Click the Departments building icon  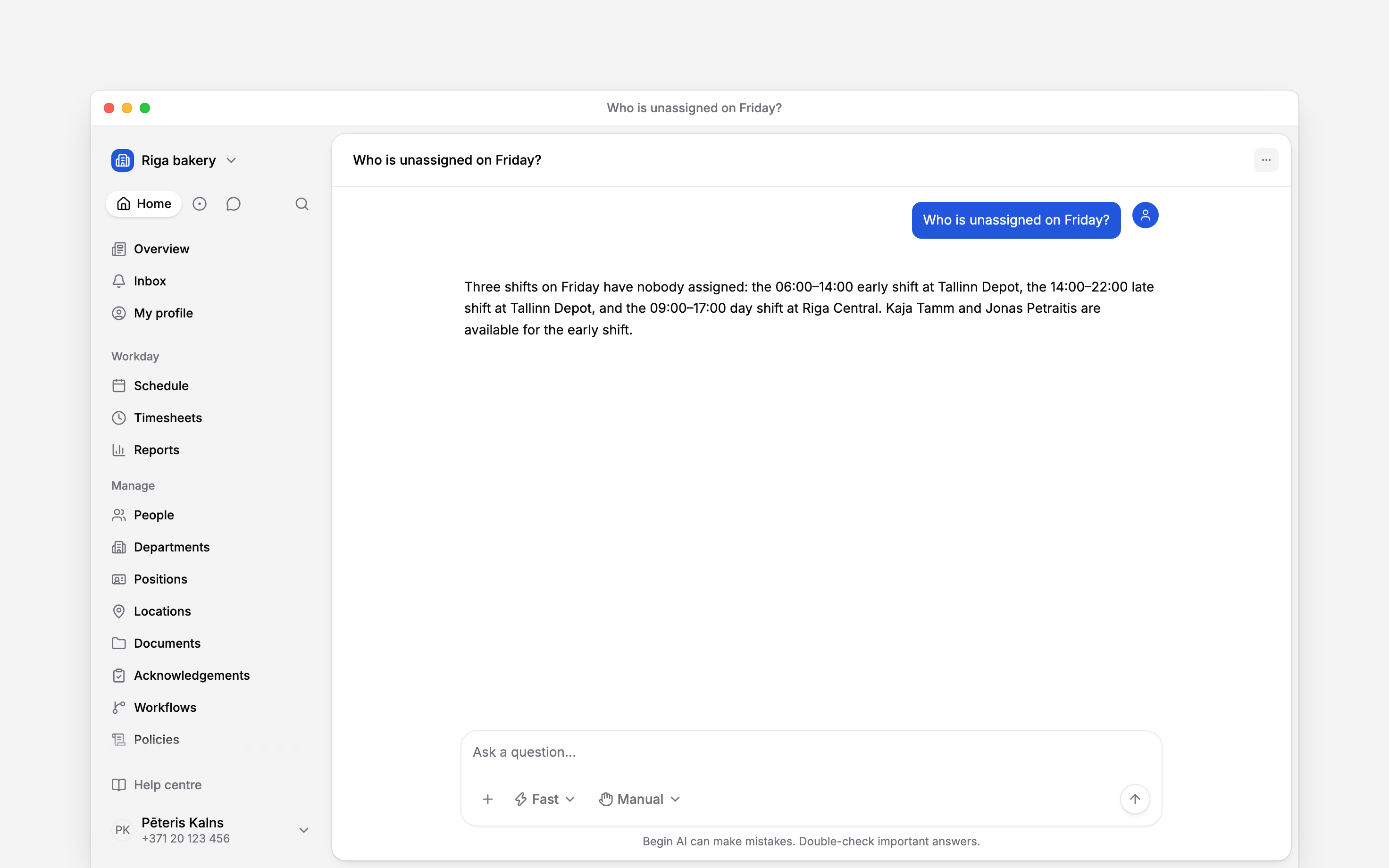[x=119, y=547]
